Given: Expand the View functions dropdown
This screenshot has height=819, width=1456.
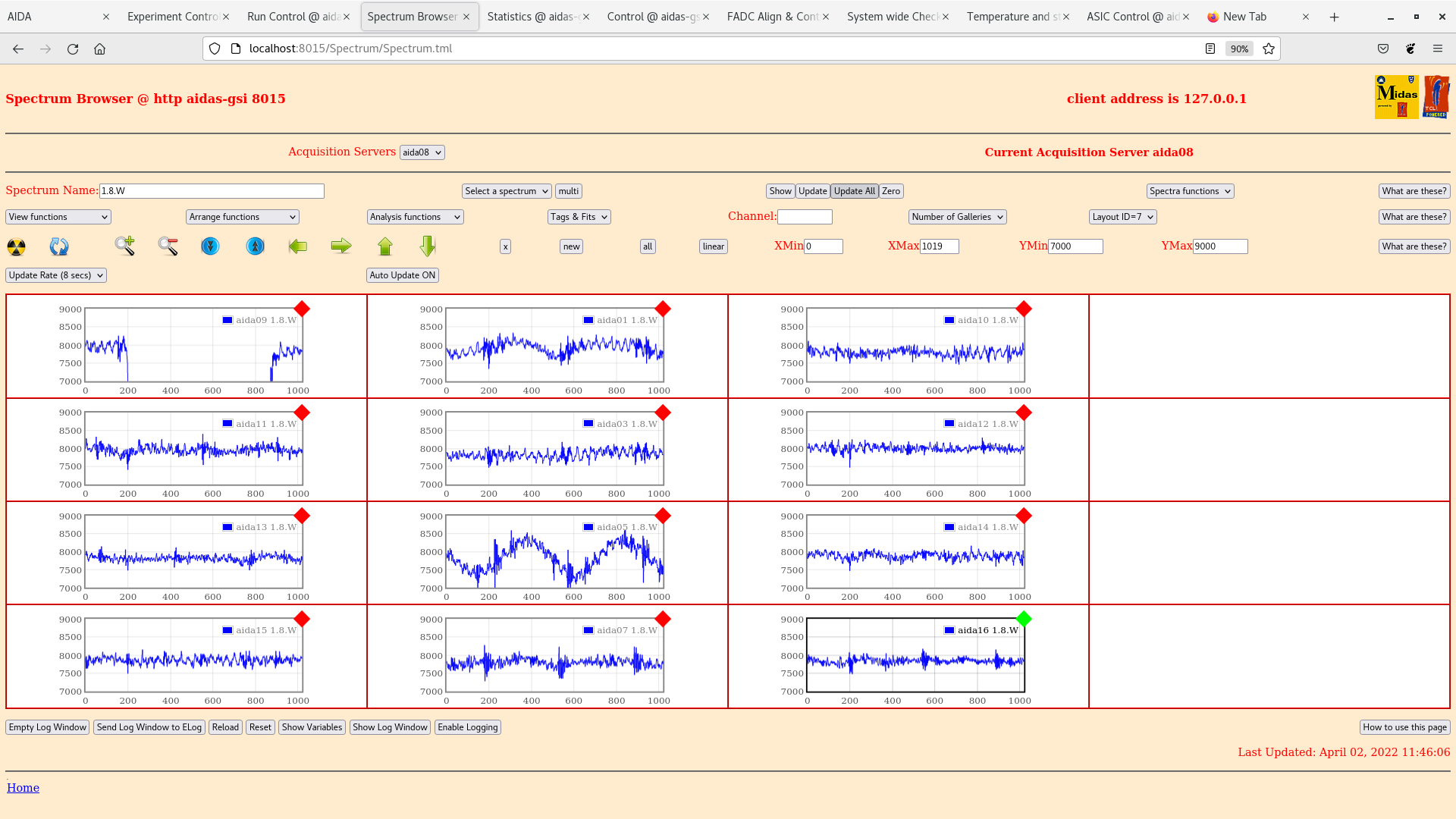Looking at the screenshot, I should tap(58, 217).
